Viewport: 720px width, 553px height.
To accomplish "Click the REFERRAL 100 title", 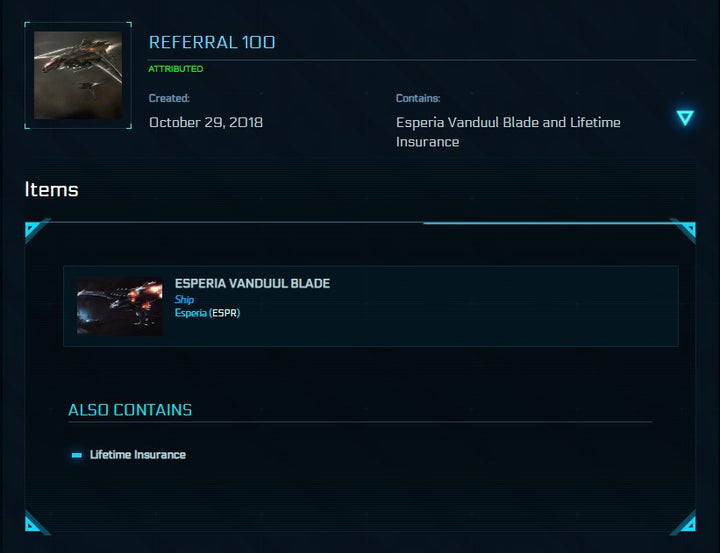I will (212, 42).
